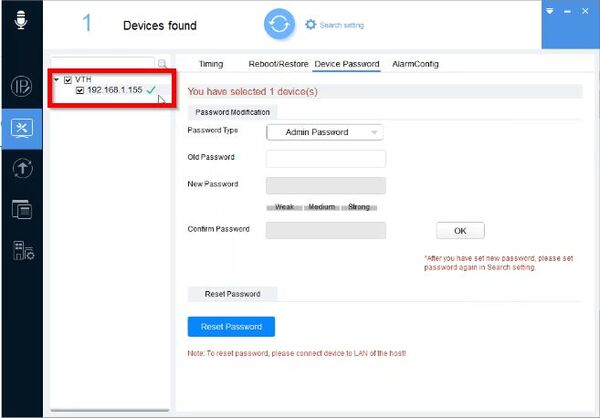Open the Device Upgrade sidebar icon
This screenshot has width=600, height=418.
point(22,168)
